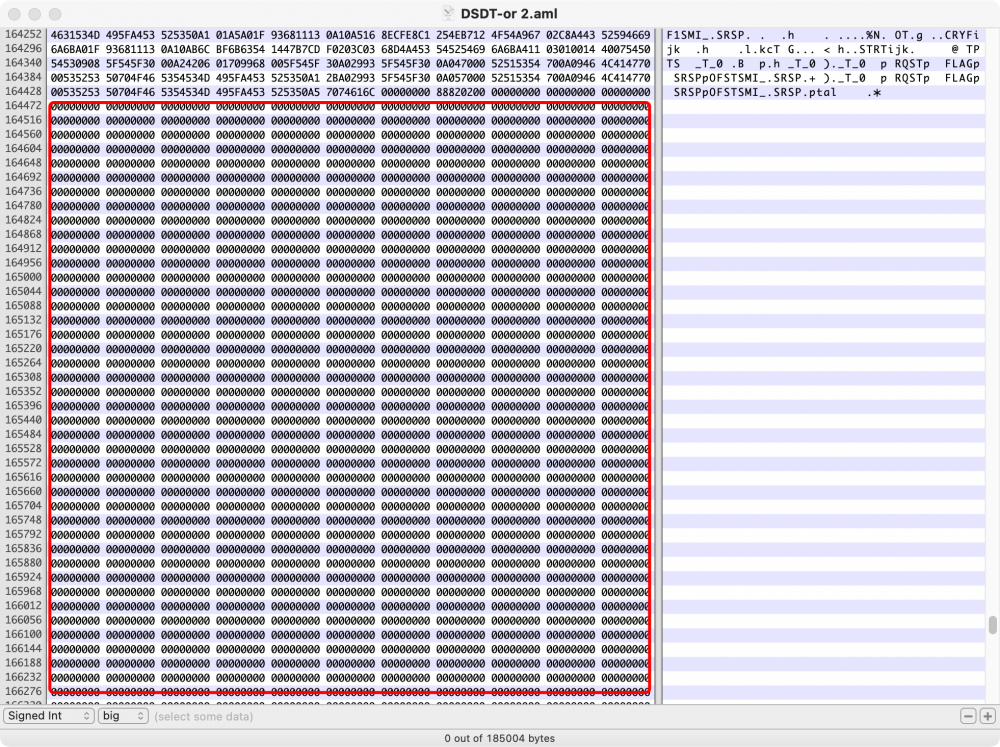Select hex value 01709968
Screen dimensions: 1000x747
click(x=240, y=64)
